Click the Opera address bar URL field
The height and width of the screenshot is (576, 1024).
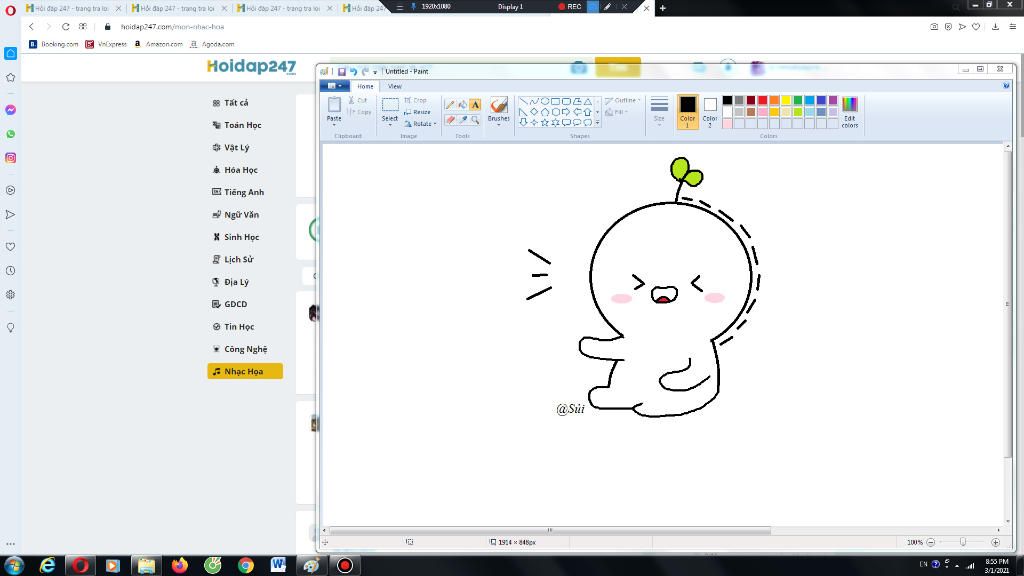(x=516, y=27)
